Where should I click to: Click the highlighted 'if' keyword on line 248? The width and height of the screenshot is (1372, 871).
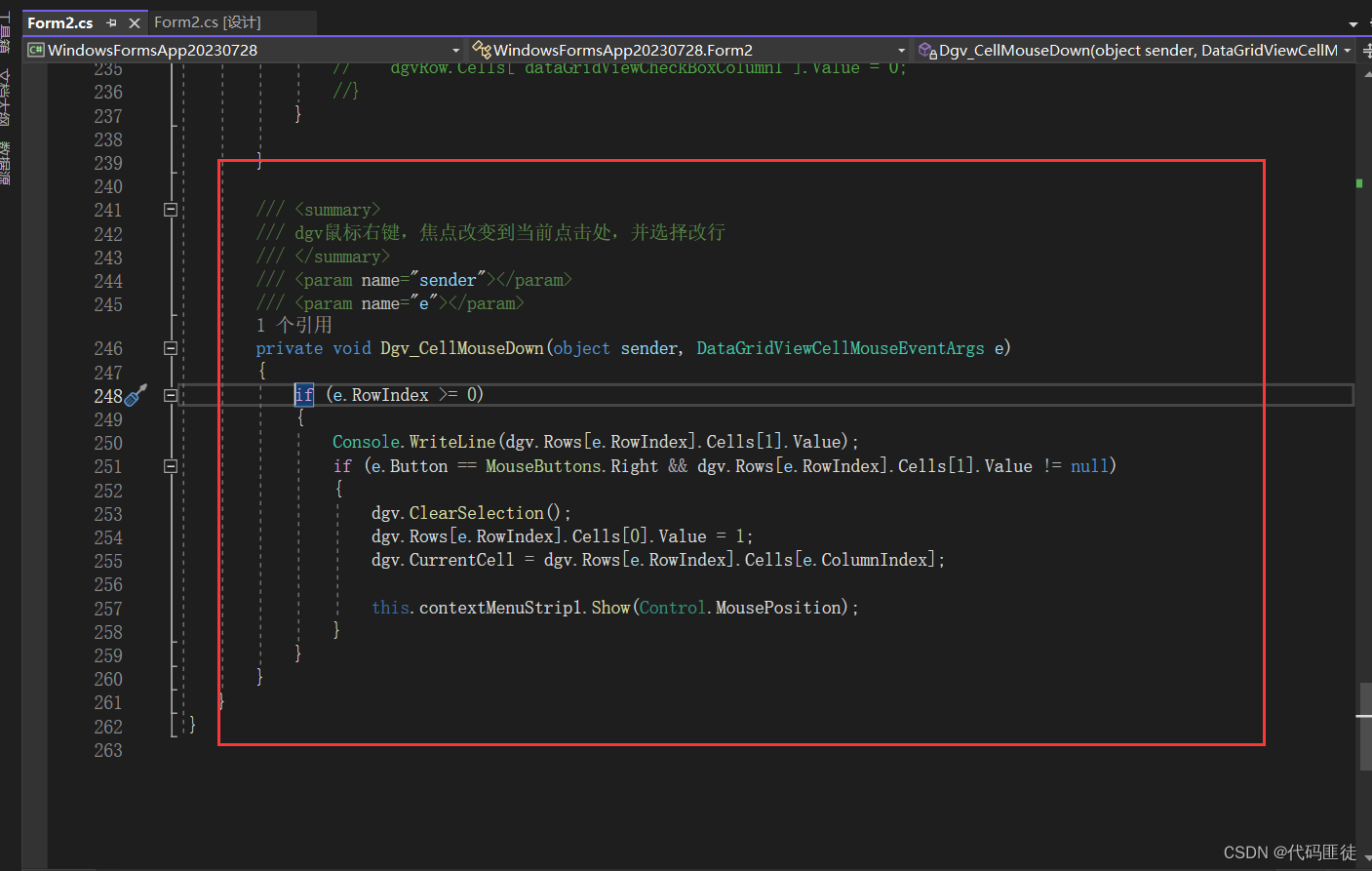[x=304, y=395]
